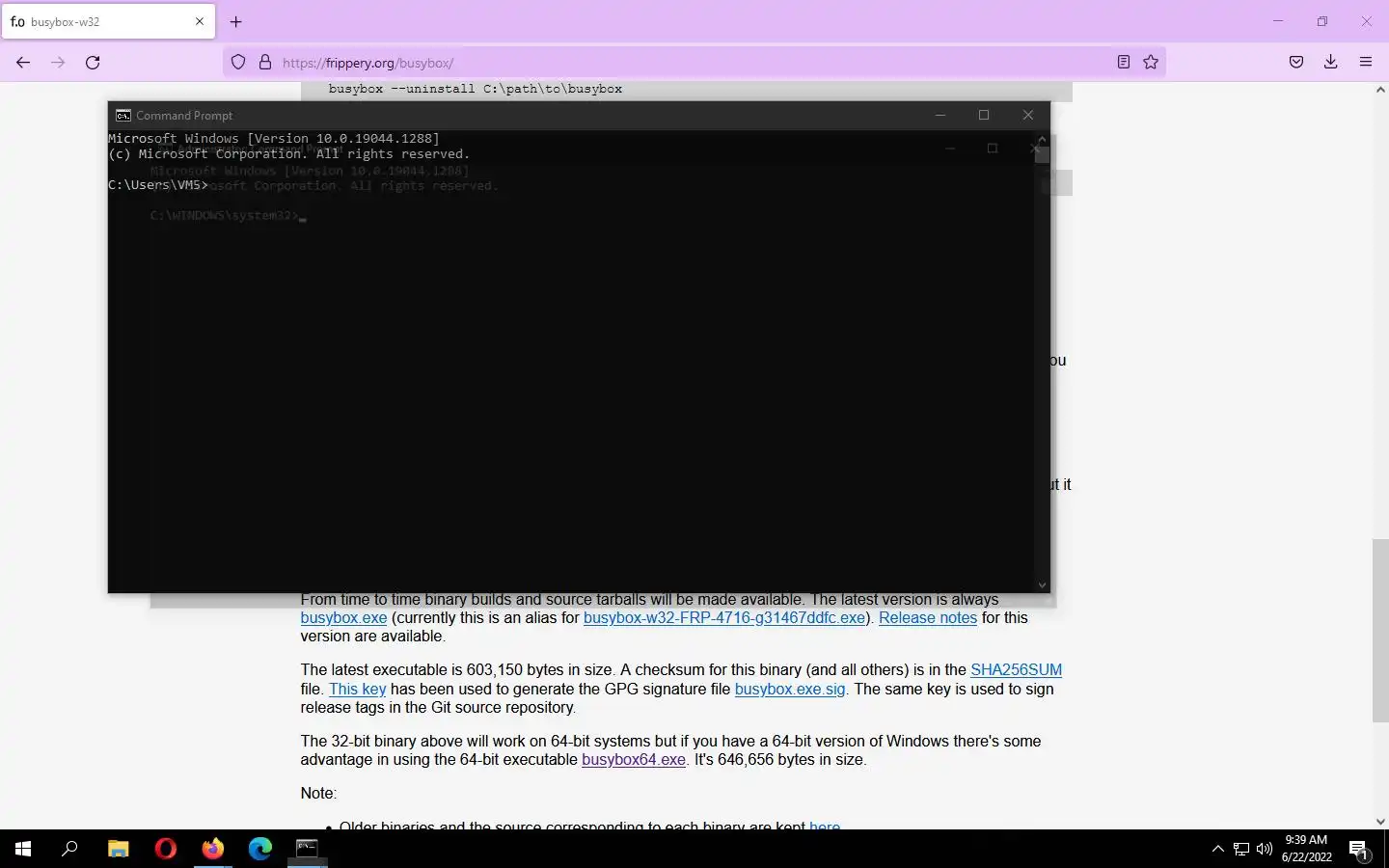The height and width of the screenshot is (868, 1389).
Task: Maximize the background Command Prompt window
Action: [993, 149]
